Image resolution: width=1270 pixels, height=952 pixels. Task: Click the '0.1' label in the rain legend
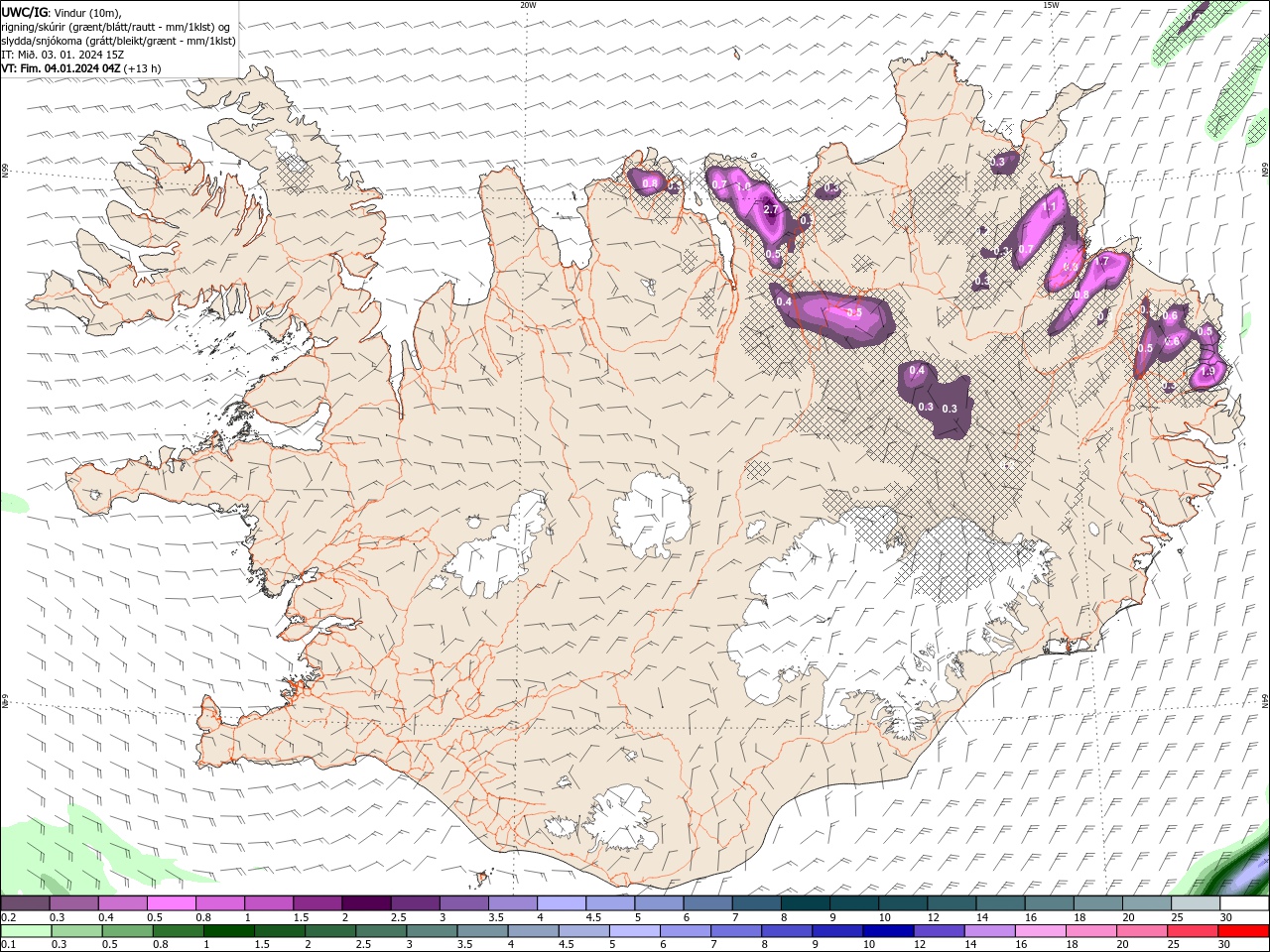9,944
